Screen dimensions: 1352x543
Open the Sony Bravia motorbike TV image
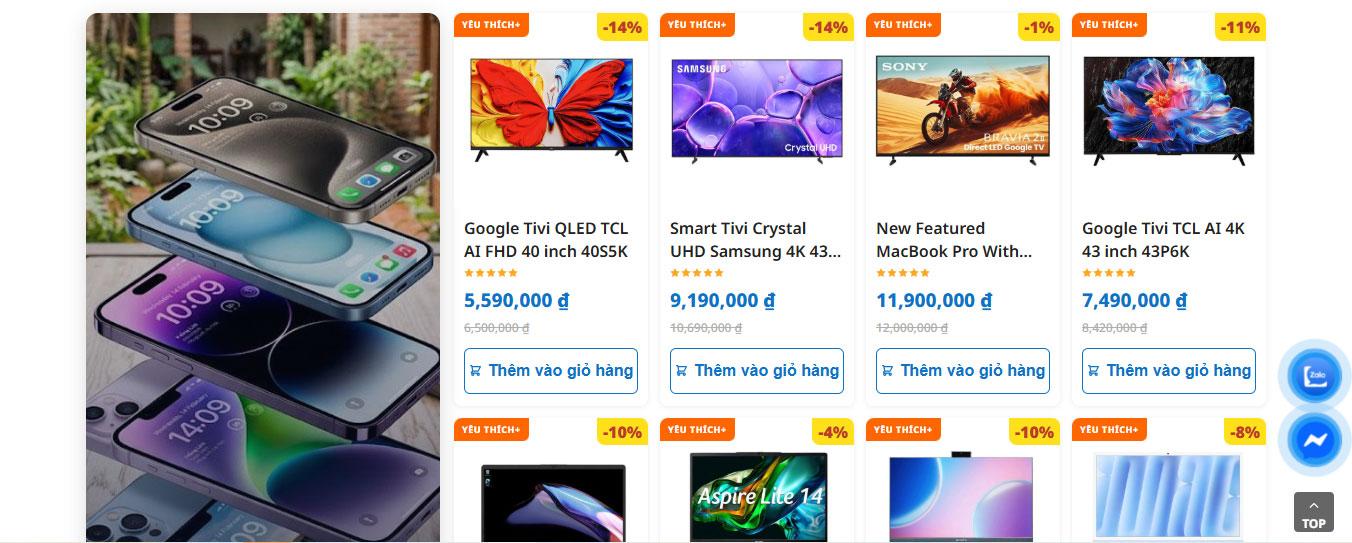(963, 109)
